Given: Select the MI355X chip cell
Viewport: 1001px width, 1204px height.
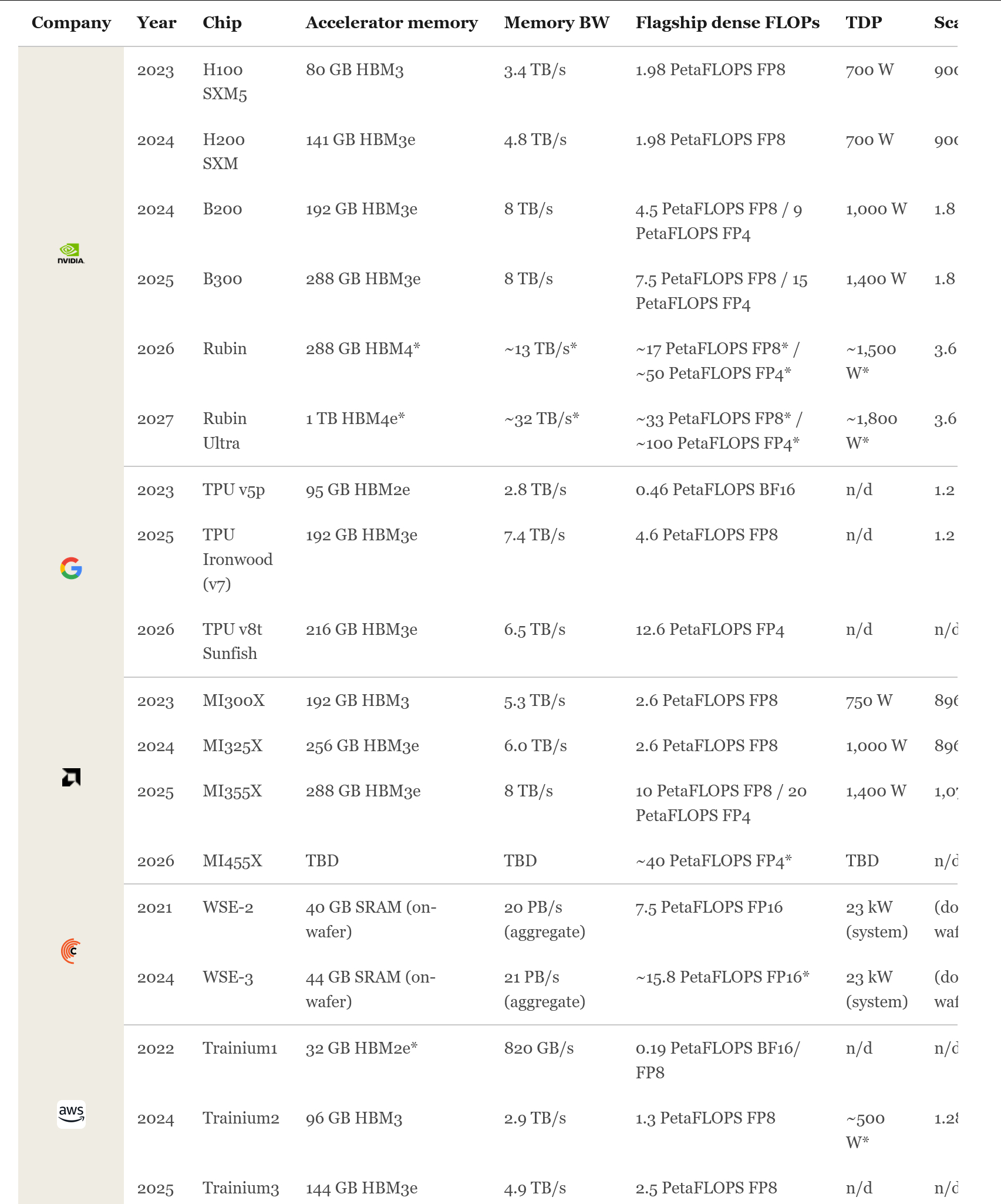Looking at the screenshot, I should pyautogui.click(x=232, y=791).
